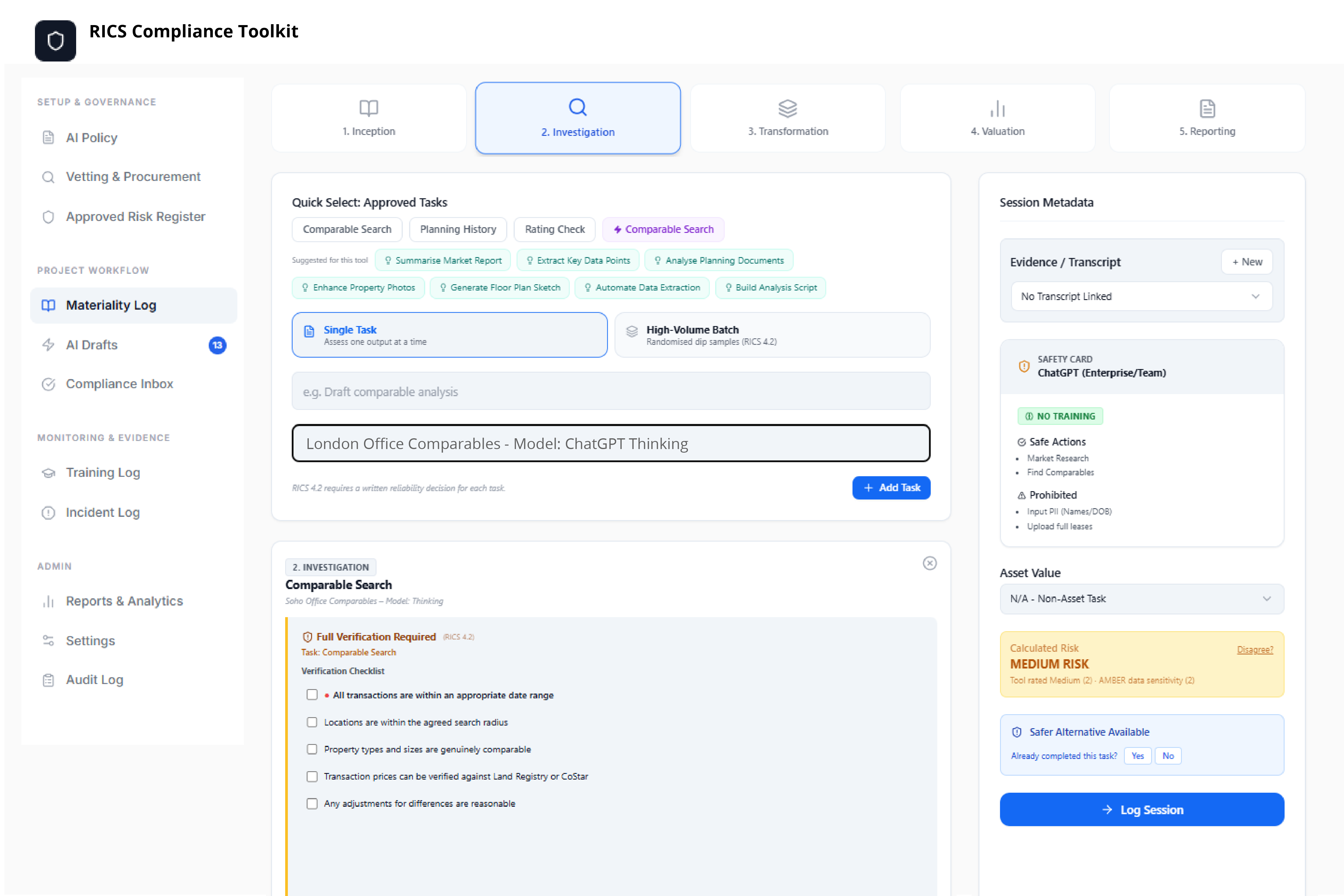1344x896 pixels.
Task: Open the Compliance Inbox check-circle icon
Action: (49, 384)
